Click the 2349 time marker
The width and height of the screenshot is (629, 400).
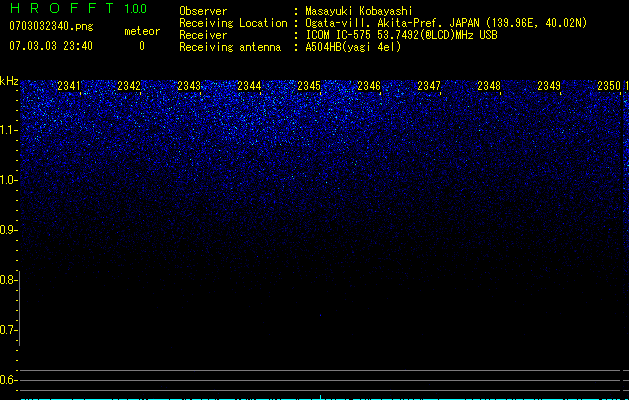coord(549,86)
